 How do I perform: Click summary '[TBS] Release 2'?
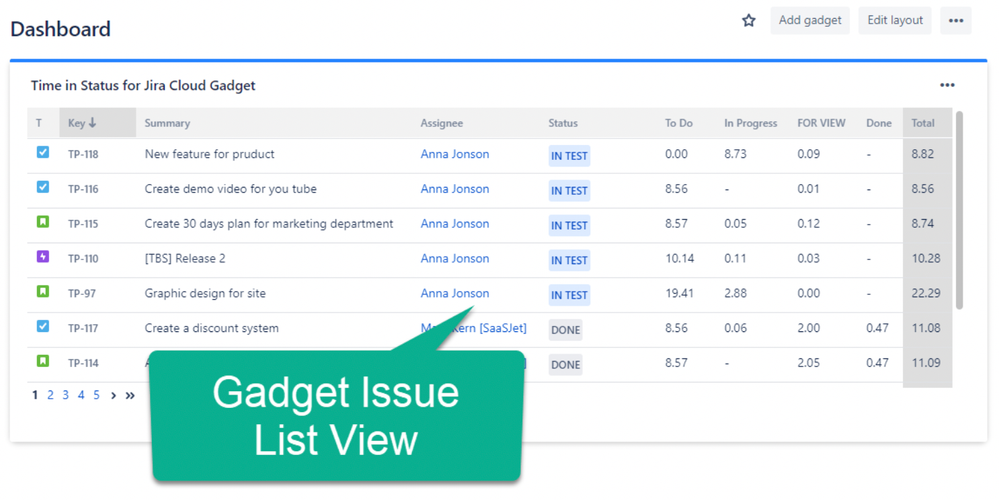tap(185, 259)
